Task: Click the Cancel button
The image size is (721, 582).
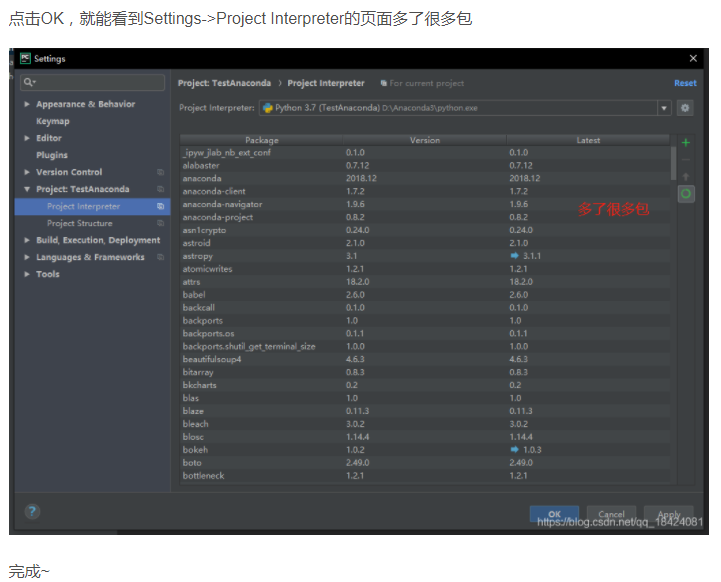Action: (612, 514)
